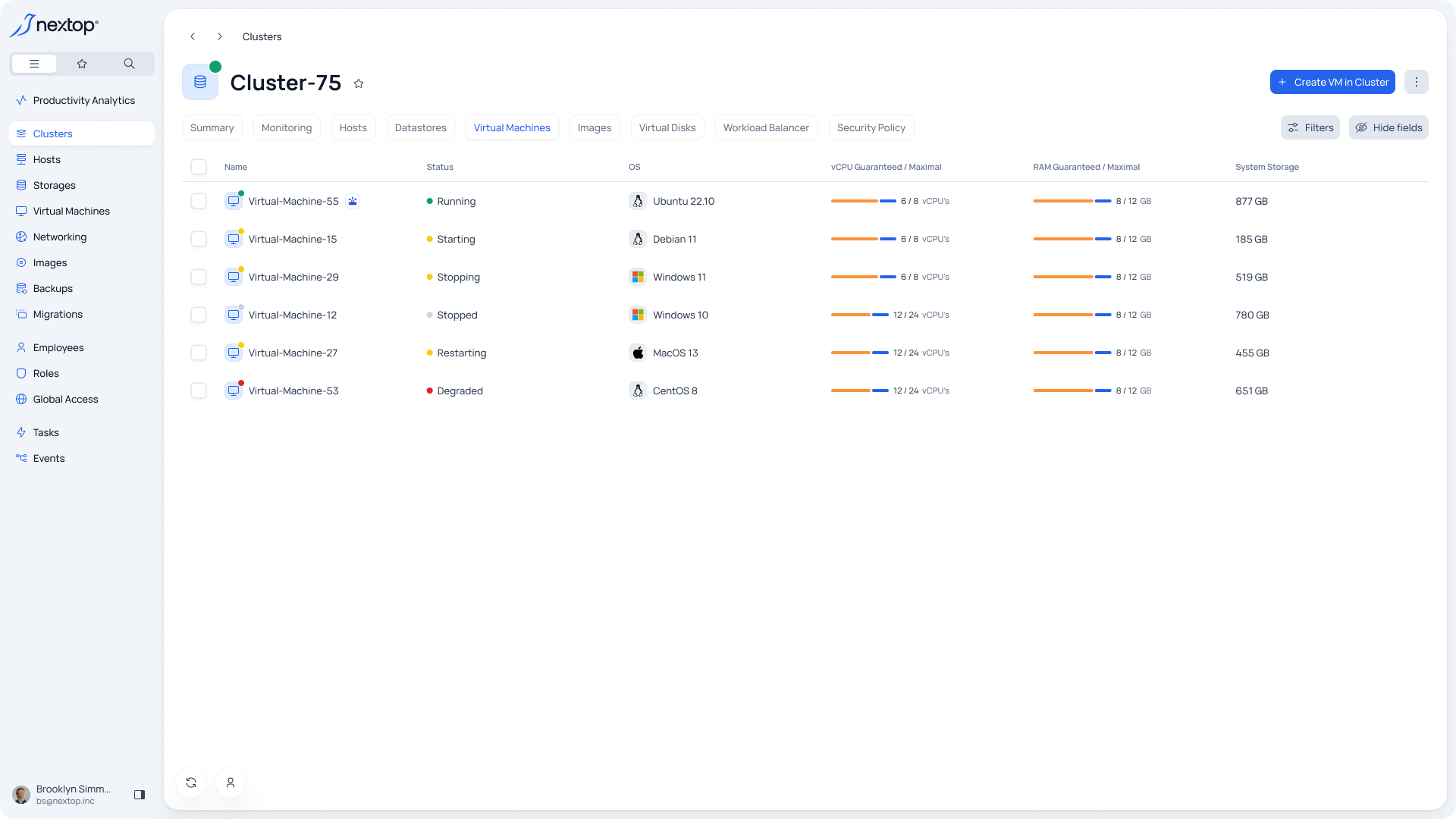Check the box for Virtual-Machine-27
This screenshot has width=1456, height=819.
click(199, 353)
